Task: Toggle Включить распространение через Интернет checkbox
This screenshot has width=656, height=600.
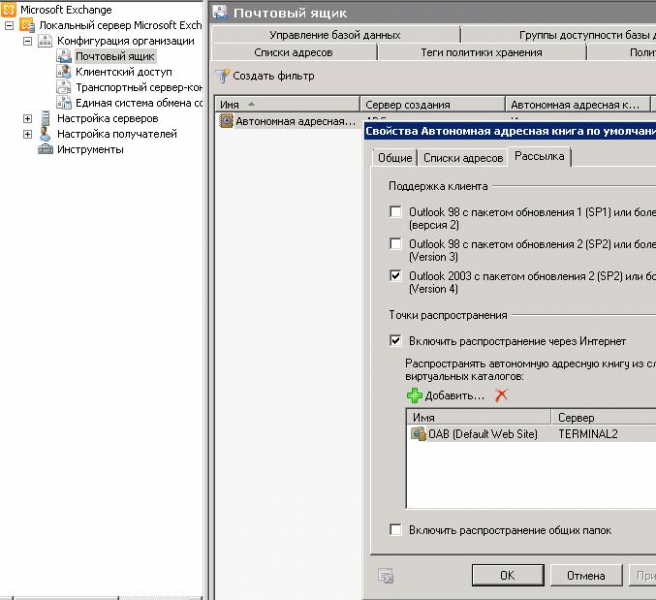Action: 395,341
